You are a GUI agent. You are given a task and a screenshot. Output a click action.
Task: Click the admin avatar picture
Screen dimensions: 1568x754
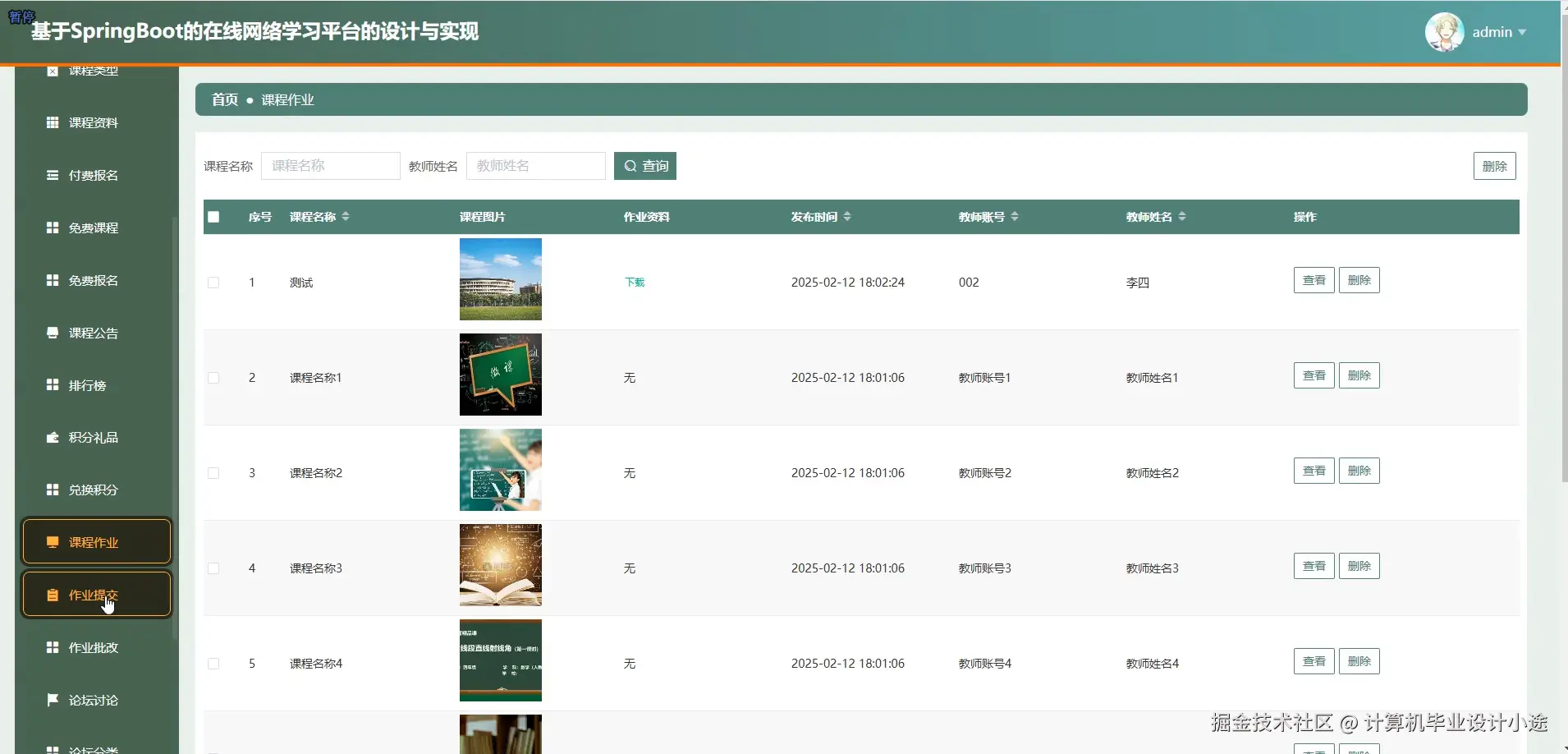(x=1445, y=32)
